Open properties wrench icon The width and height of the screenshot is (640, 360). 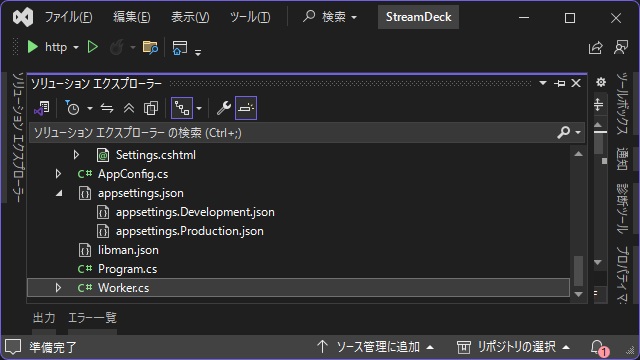pyautogui.click(x=224, y=108)
